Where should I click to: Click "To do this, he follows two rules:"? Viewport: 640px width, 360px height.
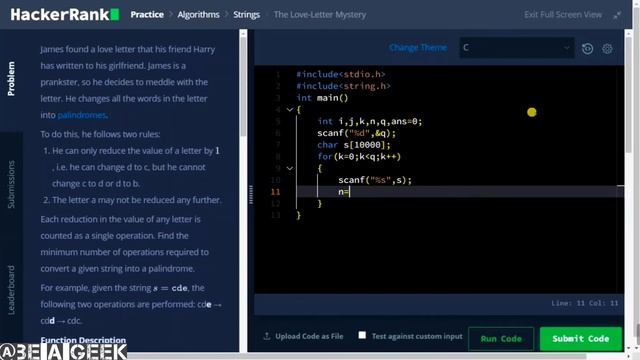coord(100,134)
